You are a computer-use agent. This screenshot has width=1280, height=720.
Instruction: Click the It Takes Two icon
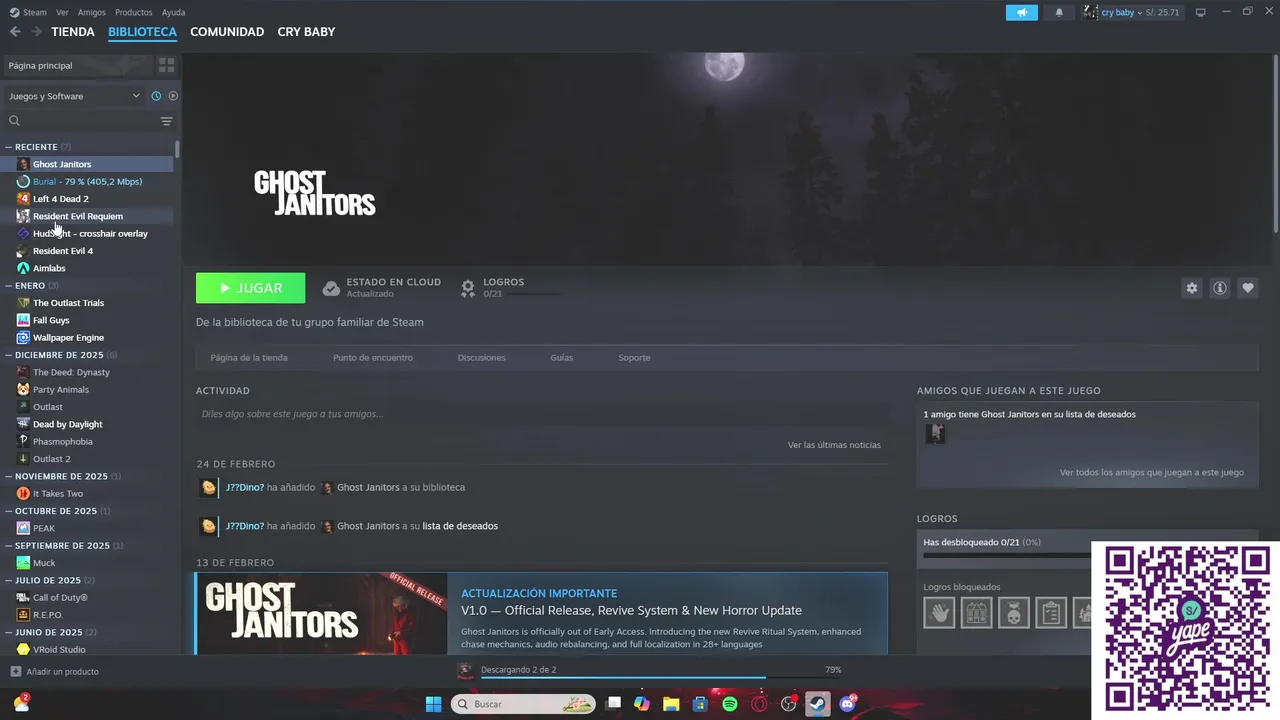(x=23, y=494)
